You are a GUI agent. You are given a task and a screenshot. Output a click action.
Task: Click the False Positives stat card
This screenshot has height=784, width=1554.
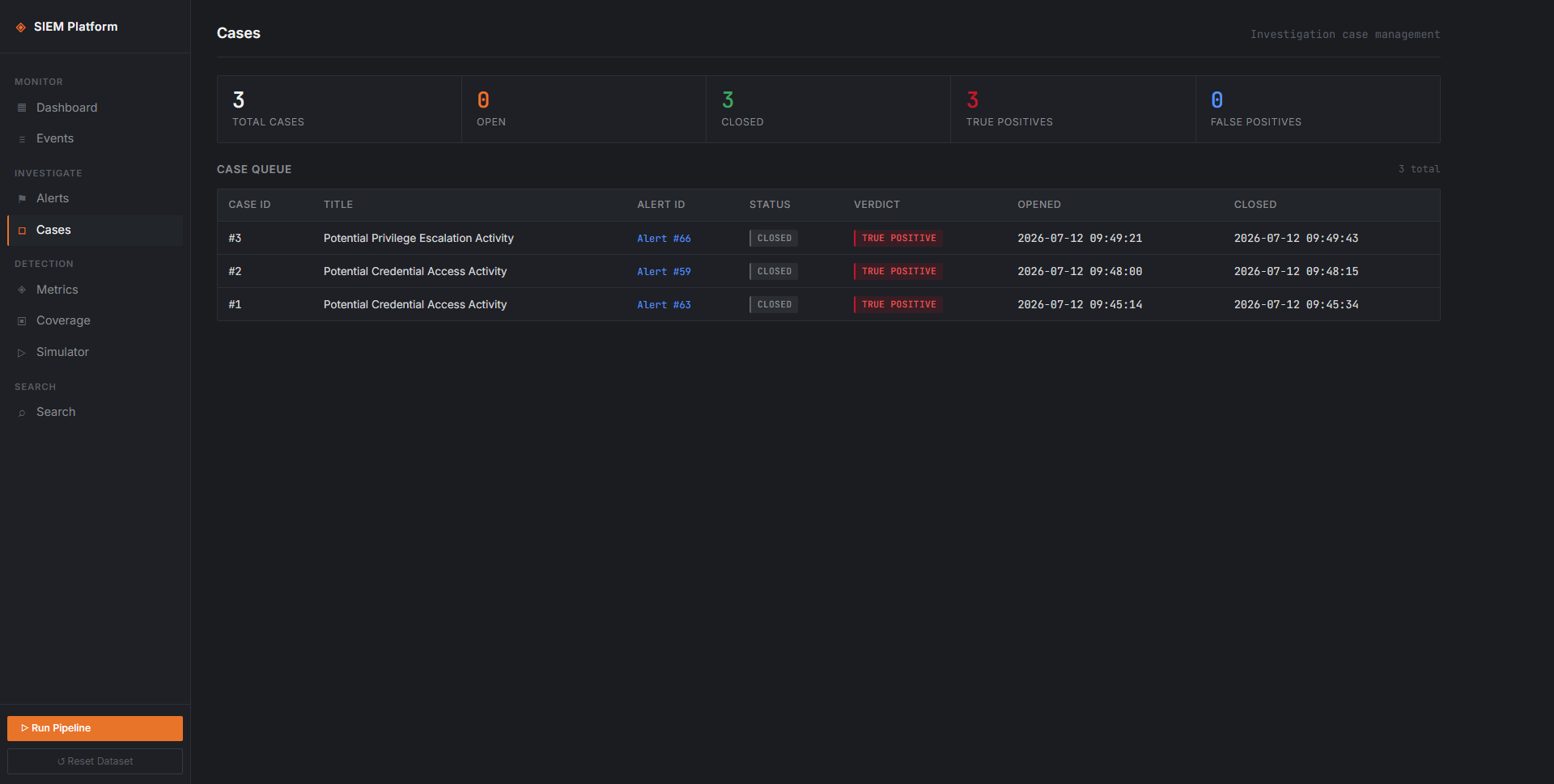click(x=1318, y=109)
